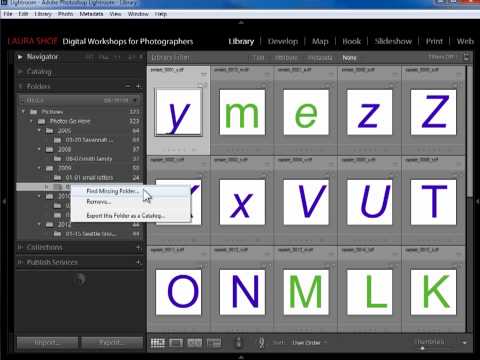The width and height of the screenshot is (480, 360).
Task: Click the lock icon in Library Filter bar
Action: click(x=466, y=57)
